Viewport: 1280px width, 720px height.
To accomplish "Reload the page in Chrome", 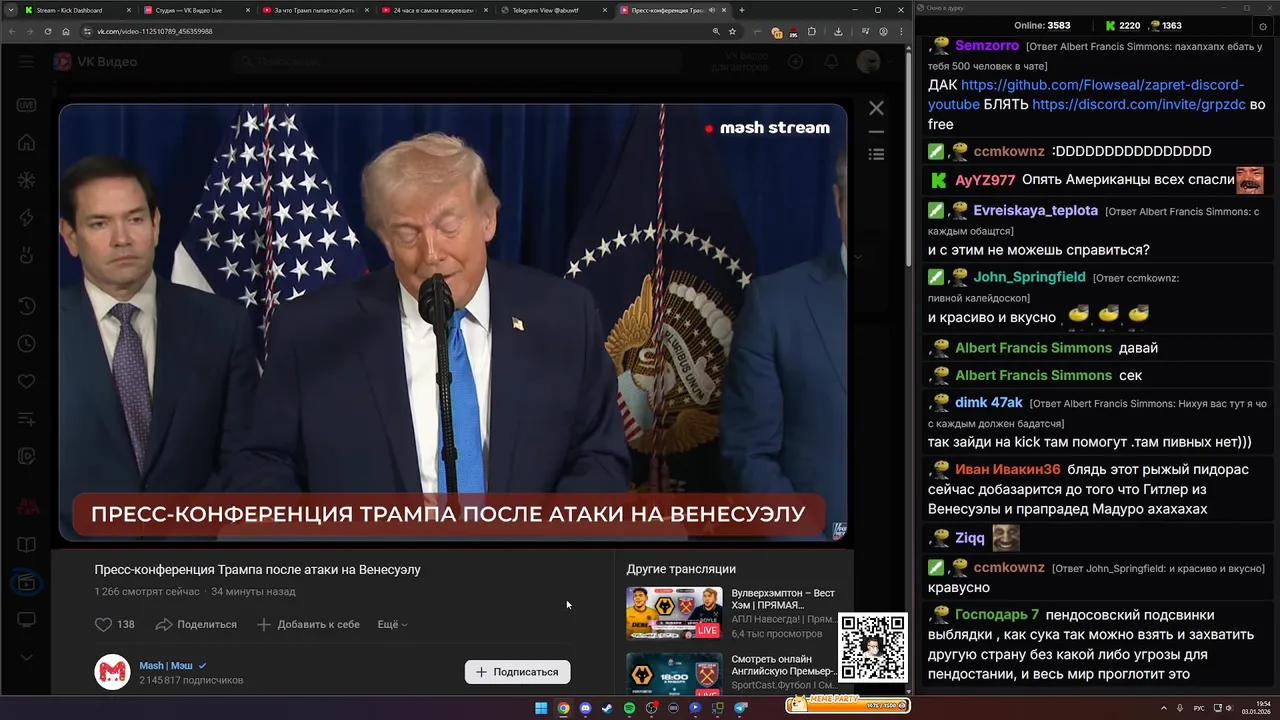I will tap(48, 31).
